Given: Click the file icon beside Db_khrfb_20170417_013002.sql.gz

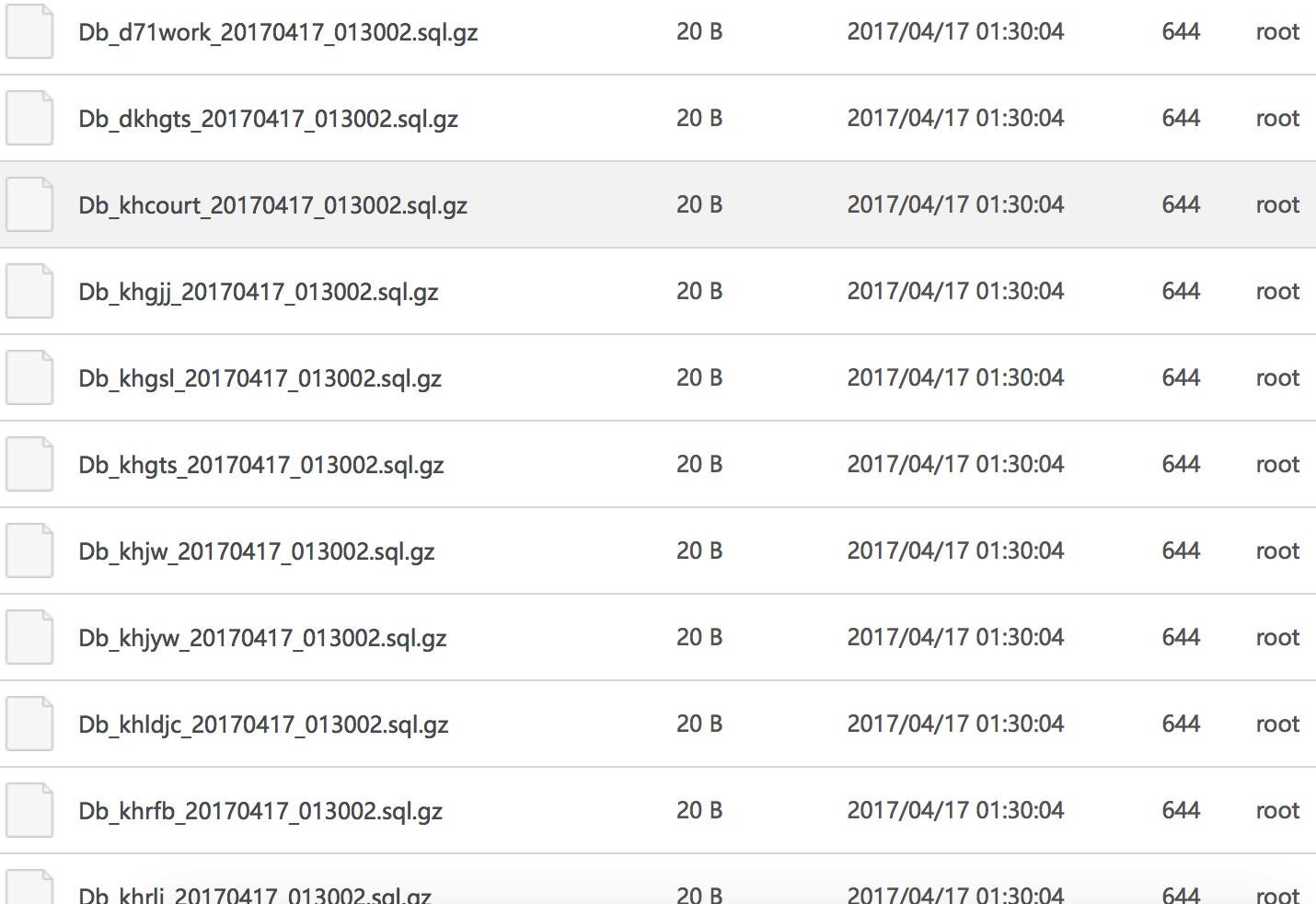Looking at the screenshot, I should [x=29, y=810].
